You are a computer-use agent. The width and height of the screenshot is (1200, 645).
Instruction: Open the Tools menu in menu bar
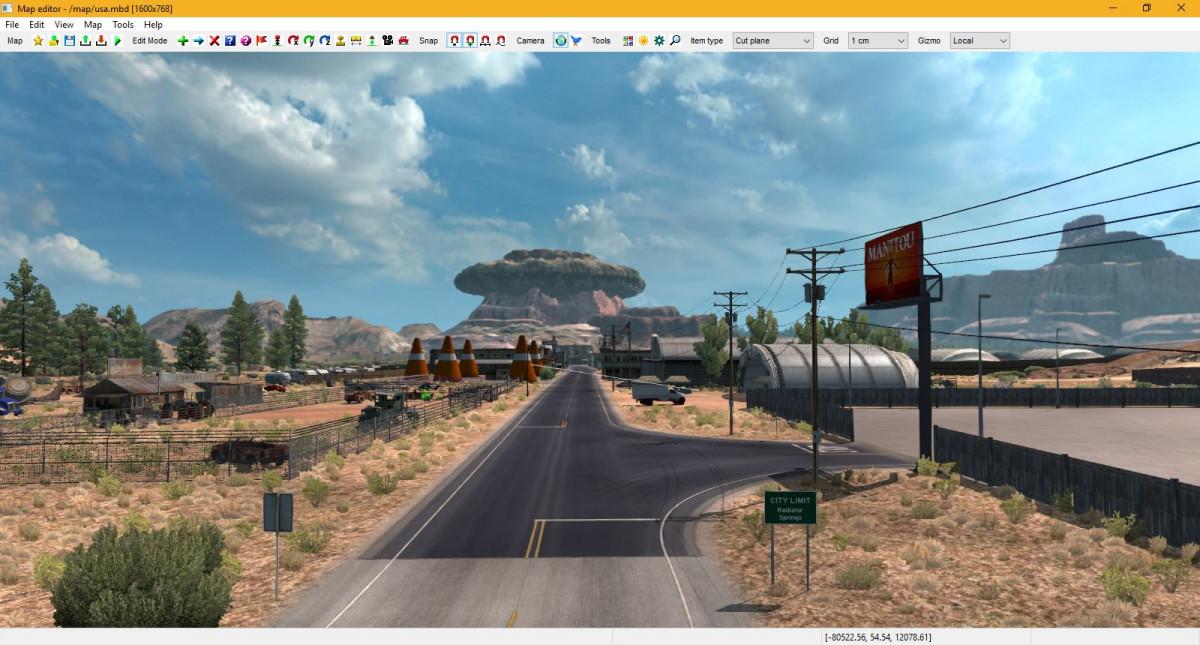tap(123, 24)
